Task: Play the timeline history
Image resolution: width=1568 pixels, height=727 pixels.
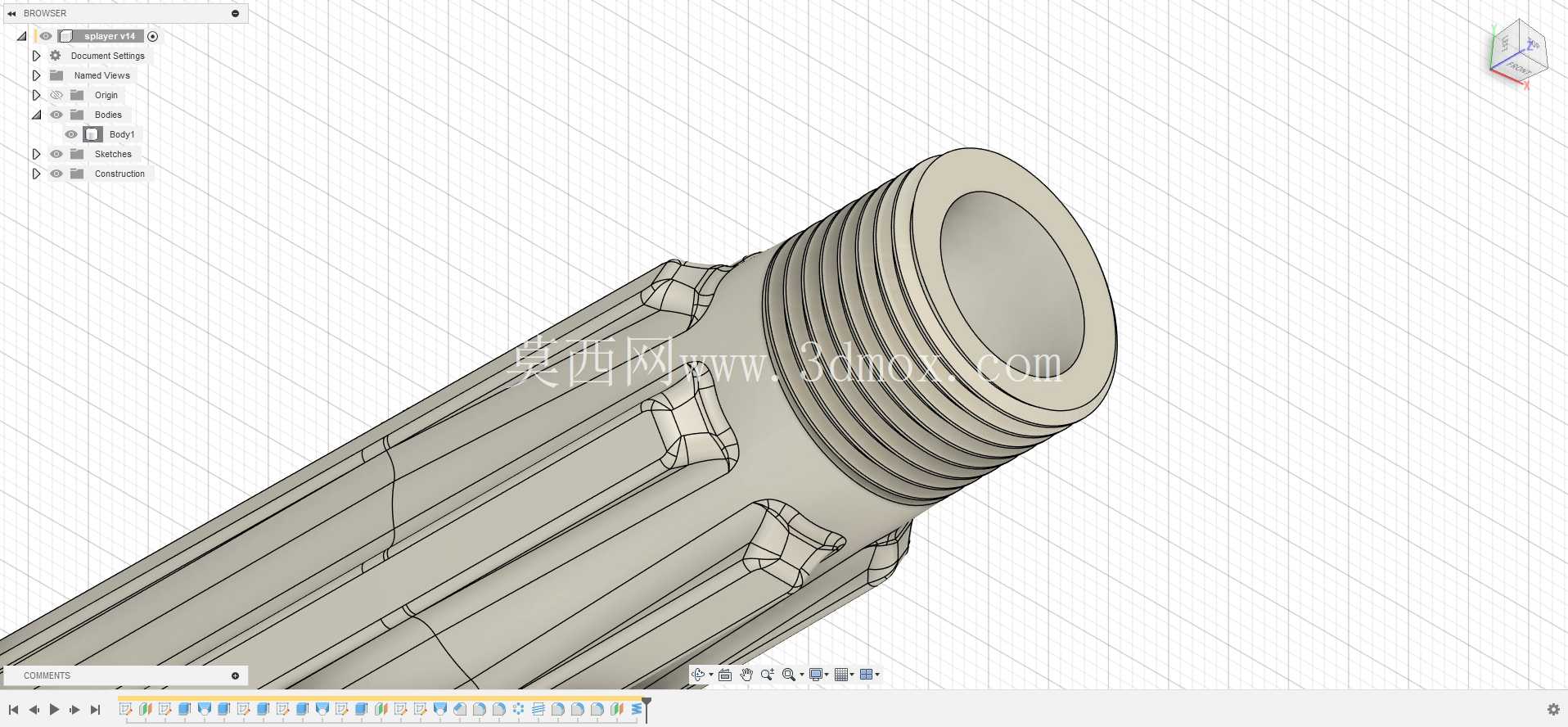Action: (54, 710)
